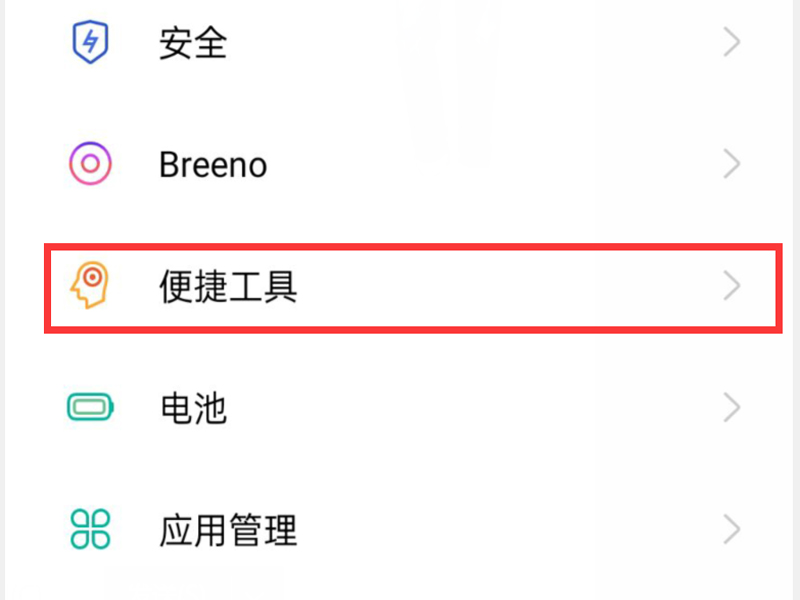
Task: Click the arrow beside 电池
Action: tap(732, 408)
